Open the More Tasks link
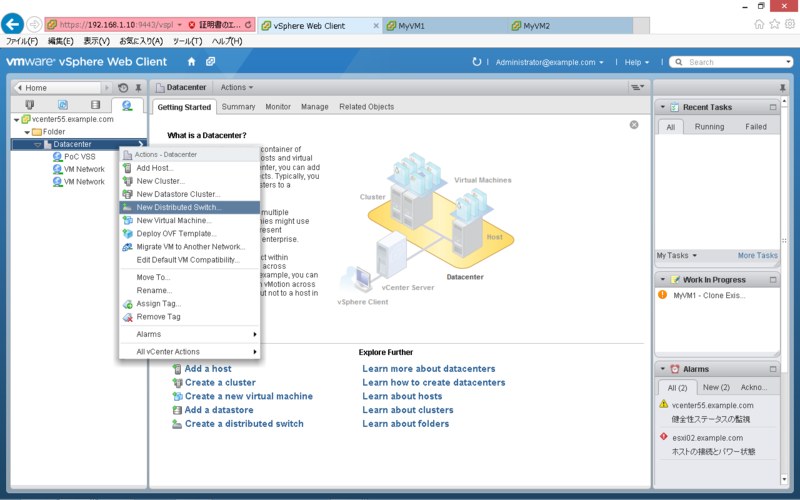This screenshot has width=800, height=500. [758, 255]
